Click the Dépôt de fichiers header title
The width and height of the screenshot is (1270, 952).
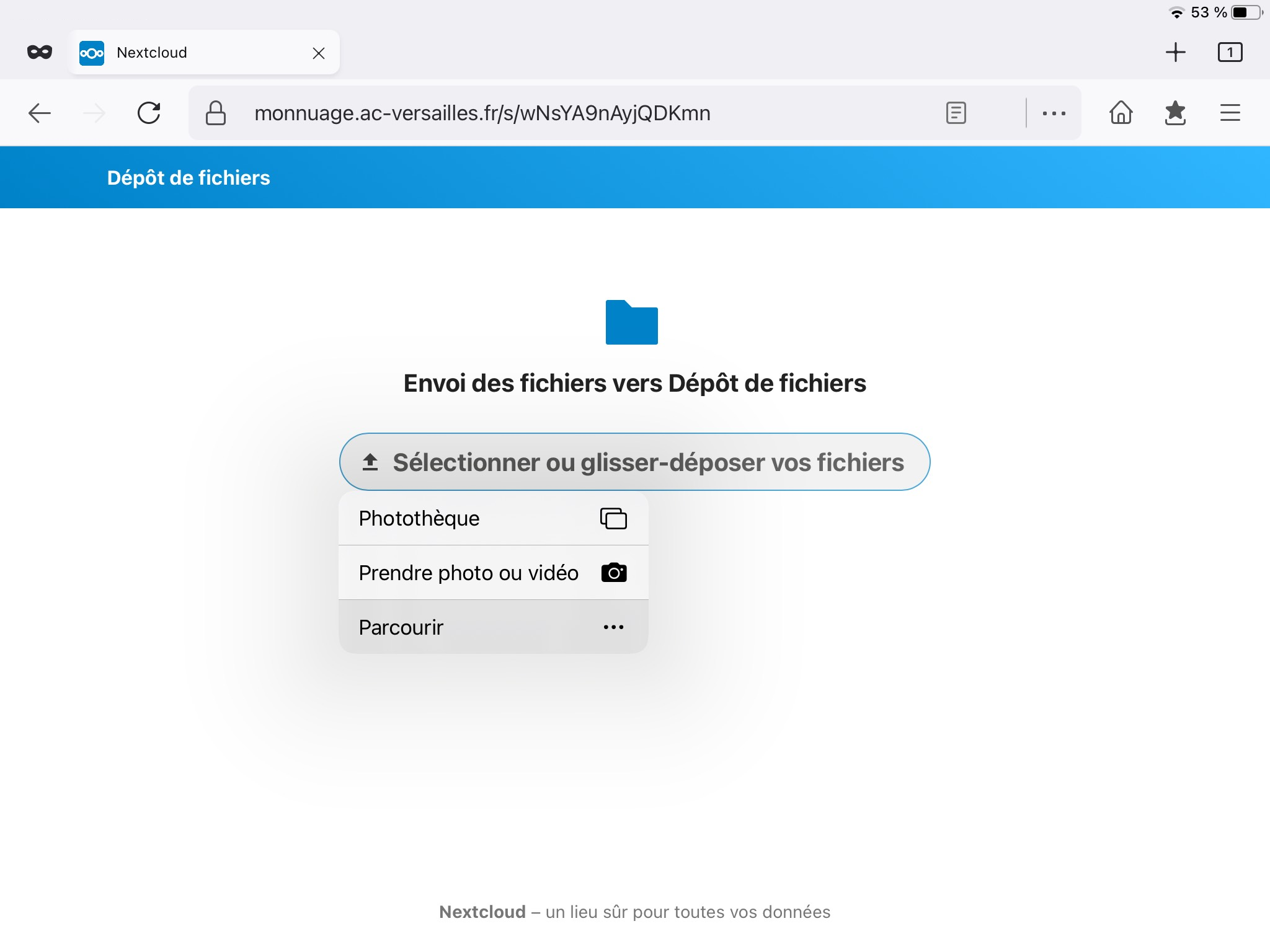[189, 178]
